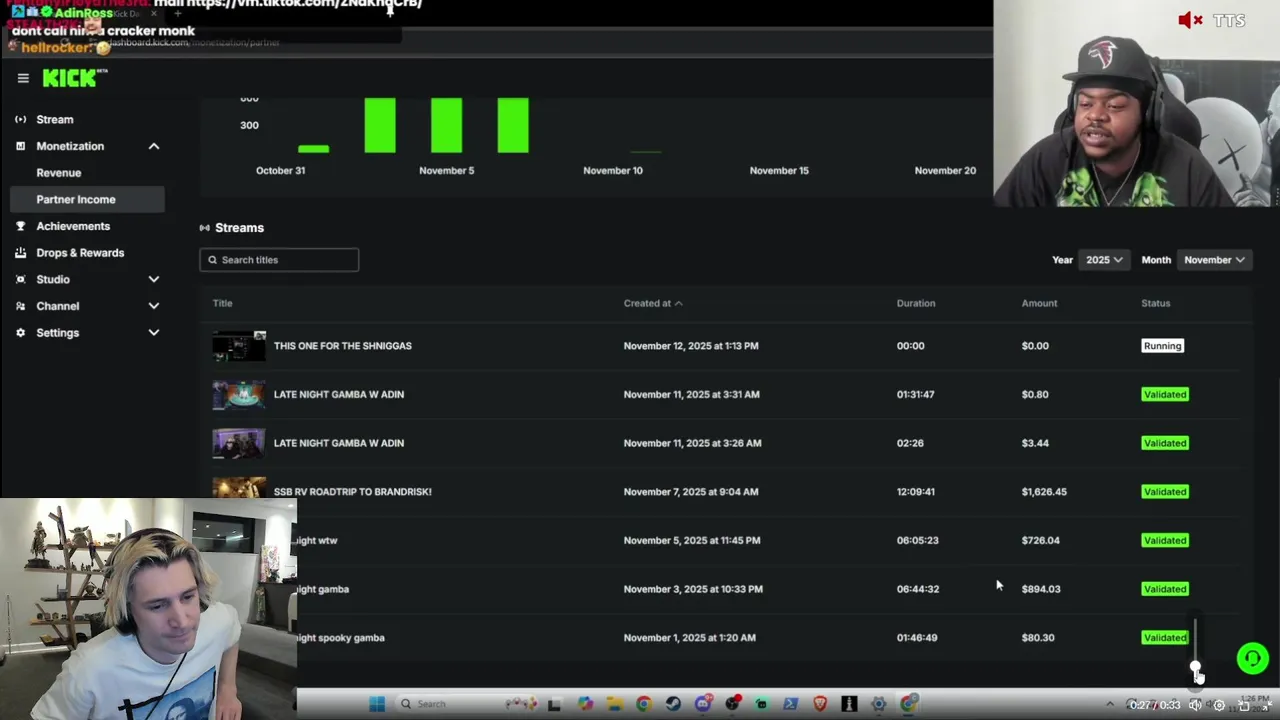Image resolution: width=1280 pixels, height=720 pixels.
Task: Open Google Chrome from the taskbar
Action: click(644, 704)
